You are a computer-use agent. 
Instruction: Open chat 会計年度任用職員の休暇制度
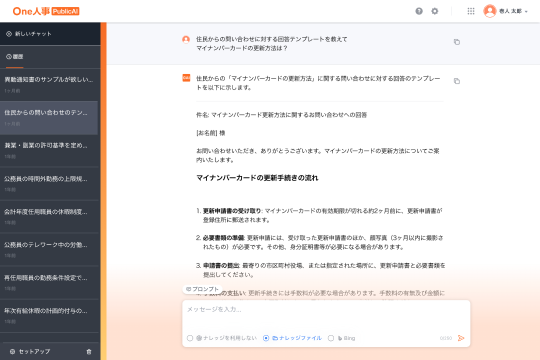(49, 217)
